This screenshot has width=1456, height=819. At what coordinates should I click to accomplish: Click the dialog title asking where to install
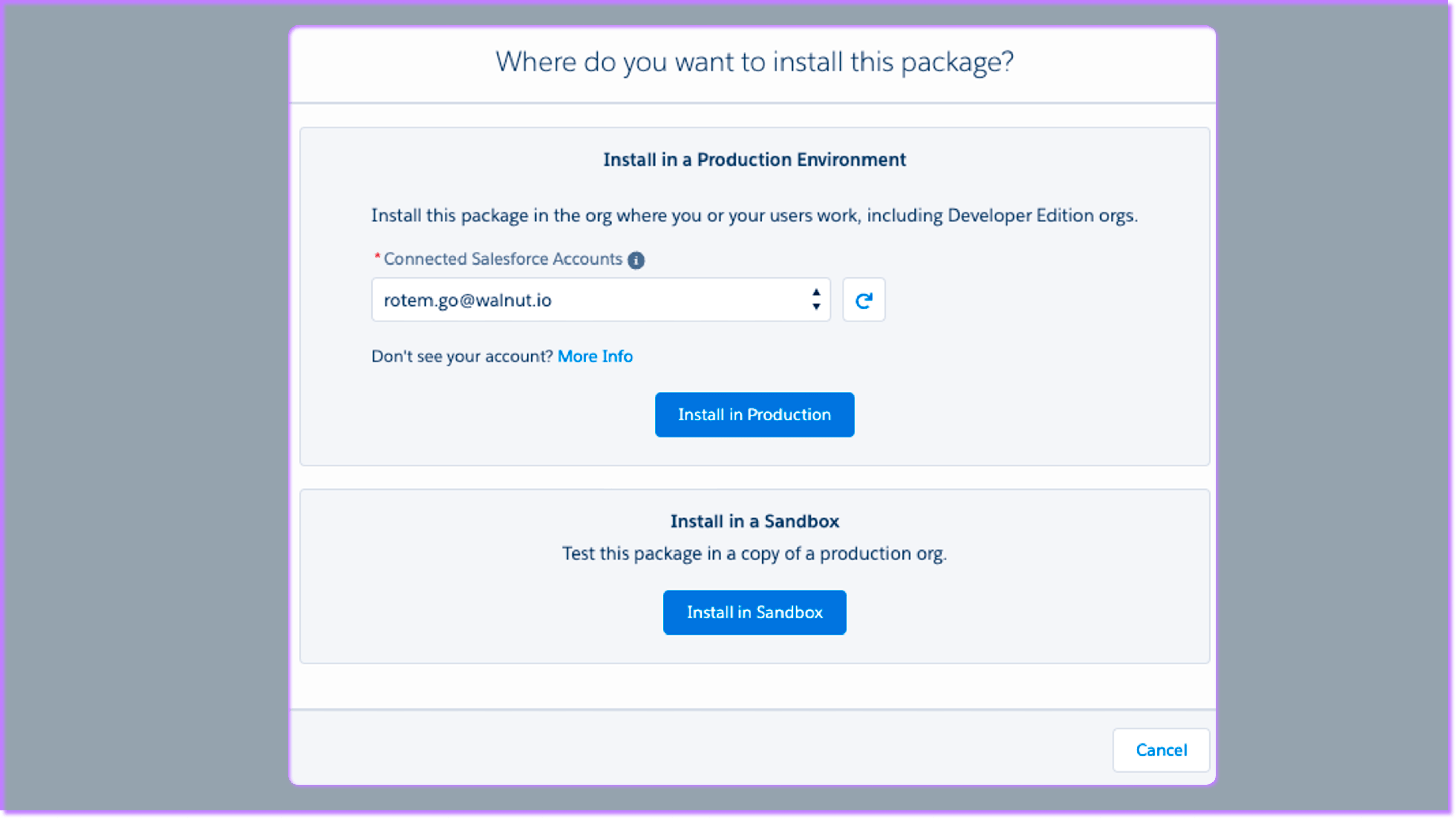coord(754,62)
